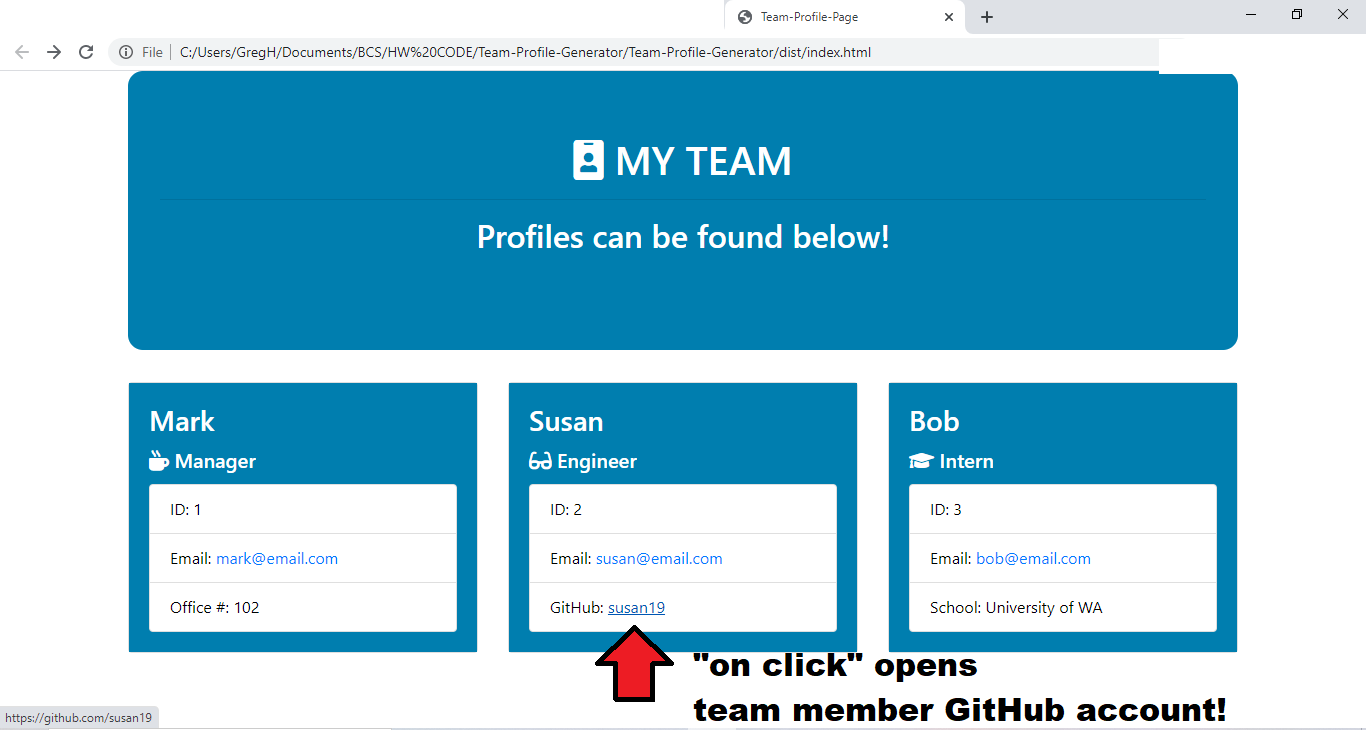This screenshot has height=730, width=1366.
Task: Open a new browser tab
Action: pyautogui.click(x=986, y=16)
